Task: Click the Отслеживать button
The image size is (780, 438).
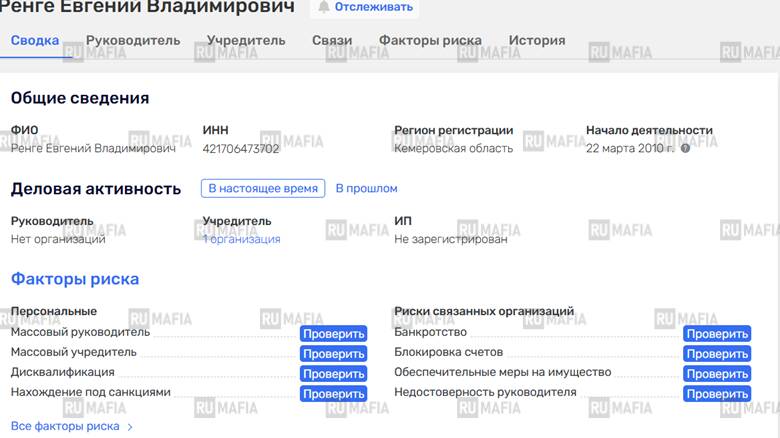Action: (x=364, y=7)
